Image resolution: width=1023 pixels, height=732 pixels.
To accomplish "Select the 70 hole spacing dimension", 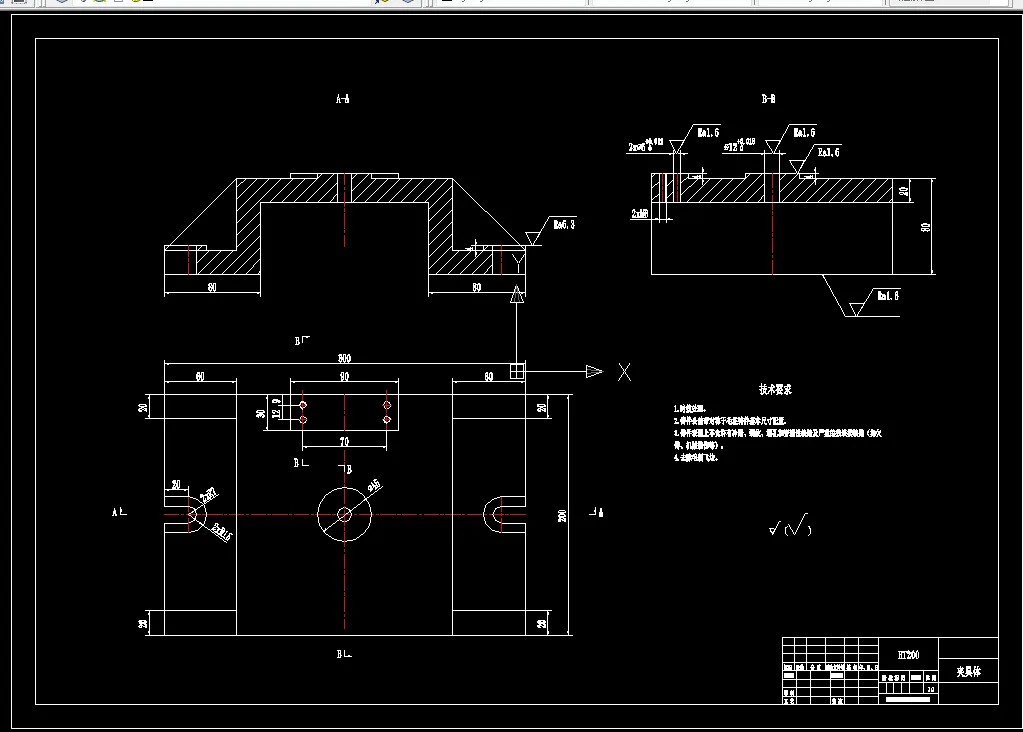I will point(344,442).
